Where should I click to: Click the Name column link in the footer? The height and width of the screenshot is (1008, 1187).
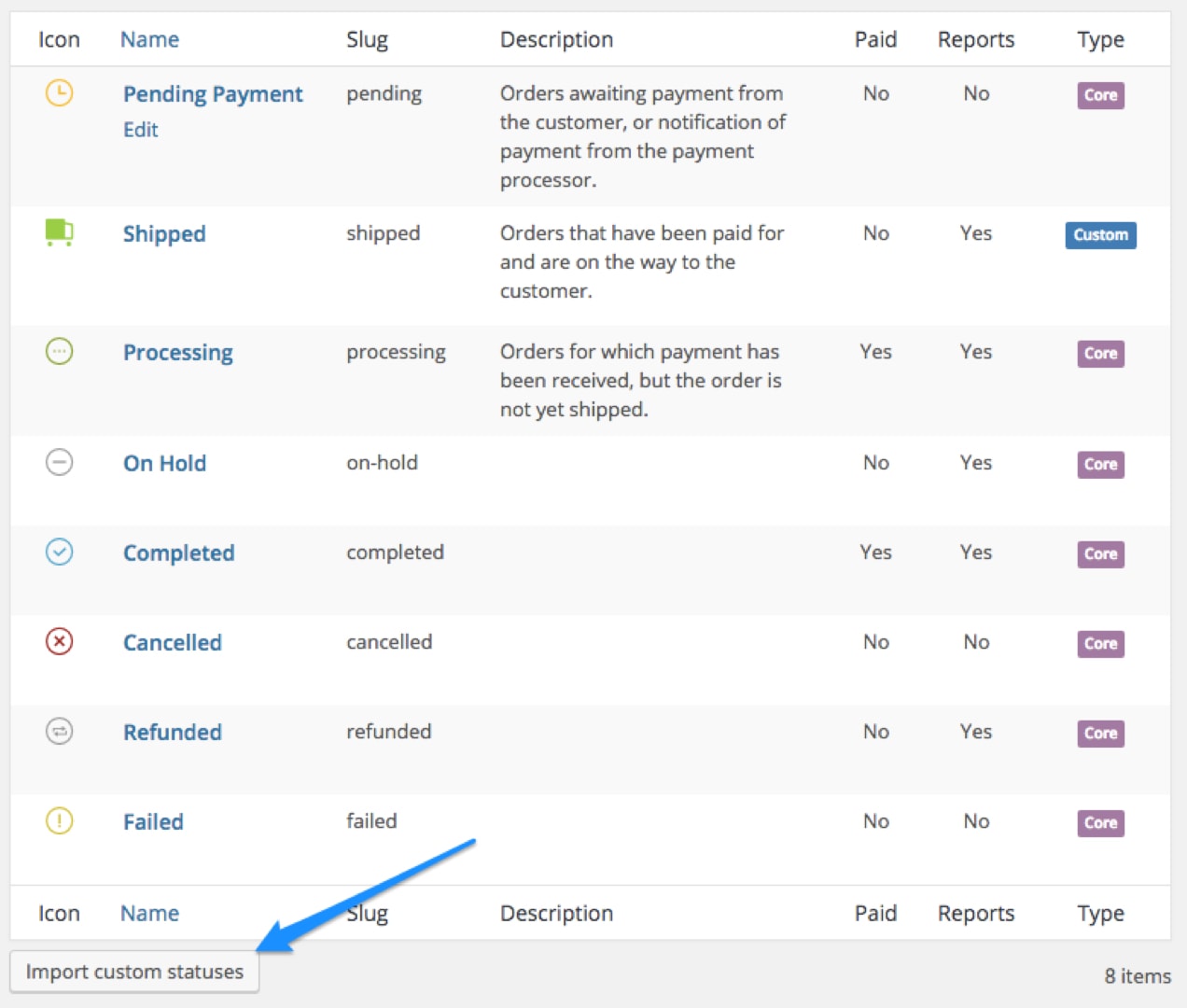[x=149, y=913]
